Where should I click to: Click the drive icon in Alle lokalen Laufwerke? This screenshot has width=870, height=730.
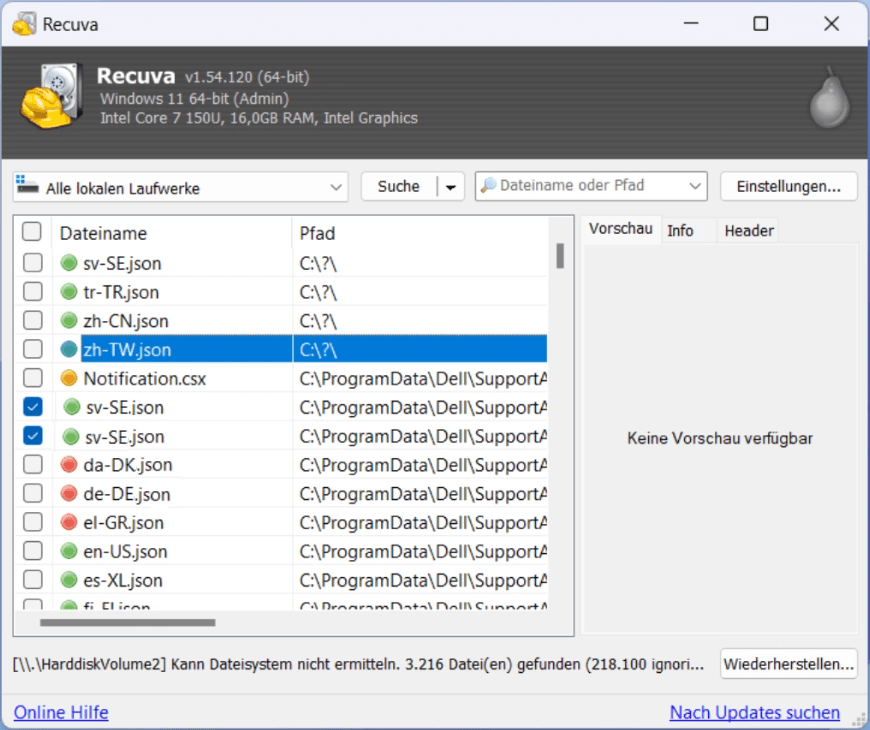pos(27,186)
